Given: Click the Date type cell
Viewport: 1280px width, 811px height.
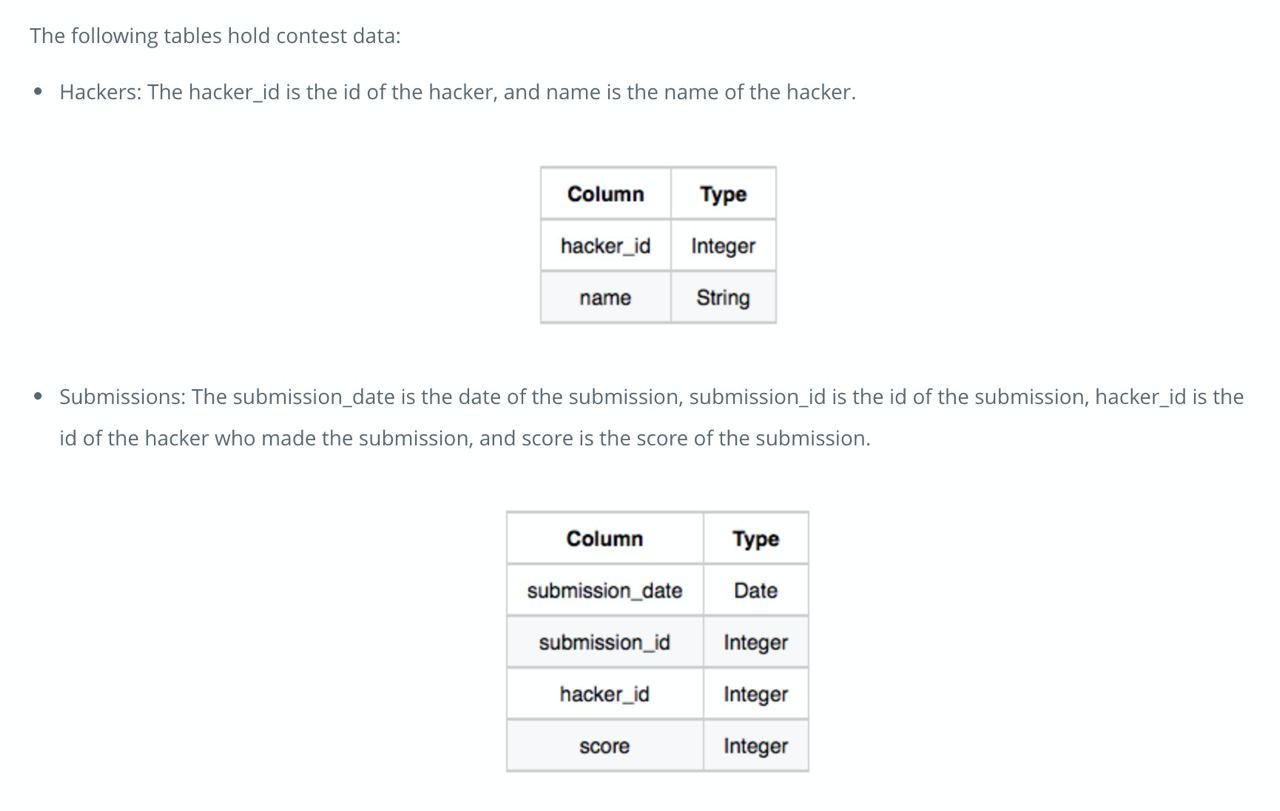Looking at the screenshot, I should coord(756,591).
